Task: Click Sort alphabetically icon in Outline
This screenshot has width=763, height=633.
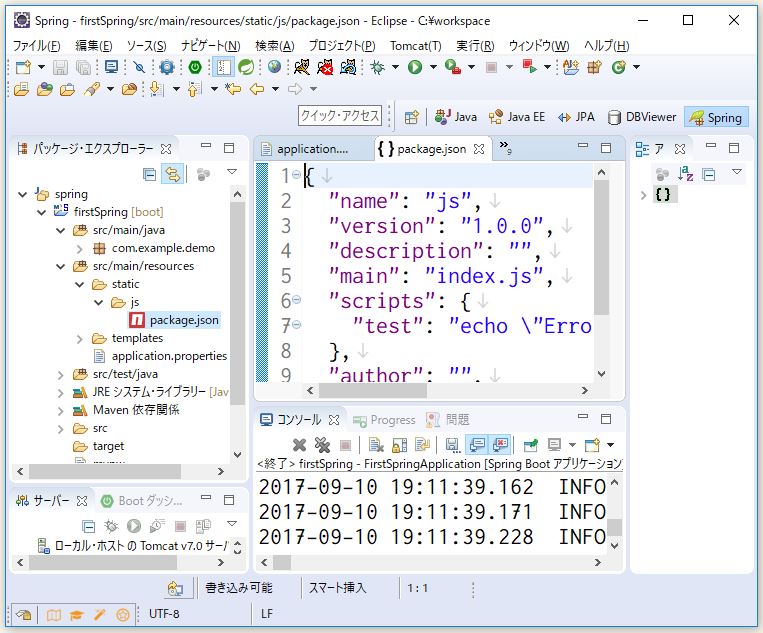Action: pyautogui.click(x=686, y=174)
